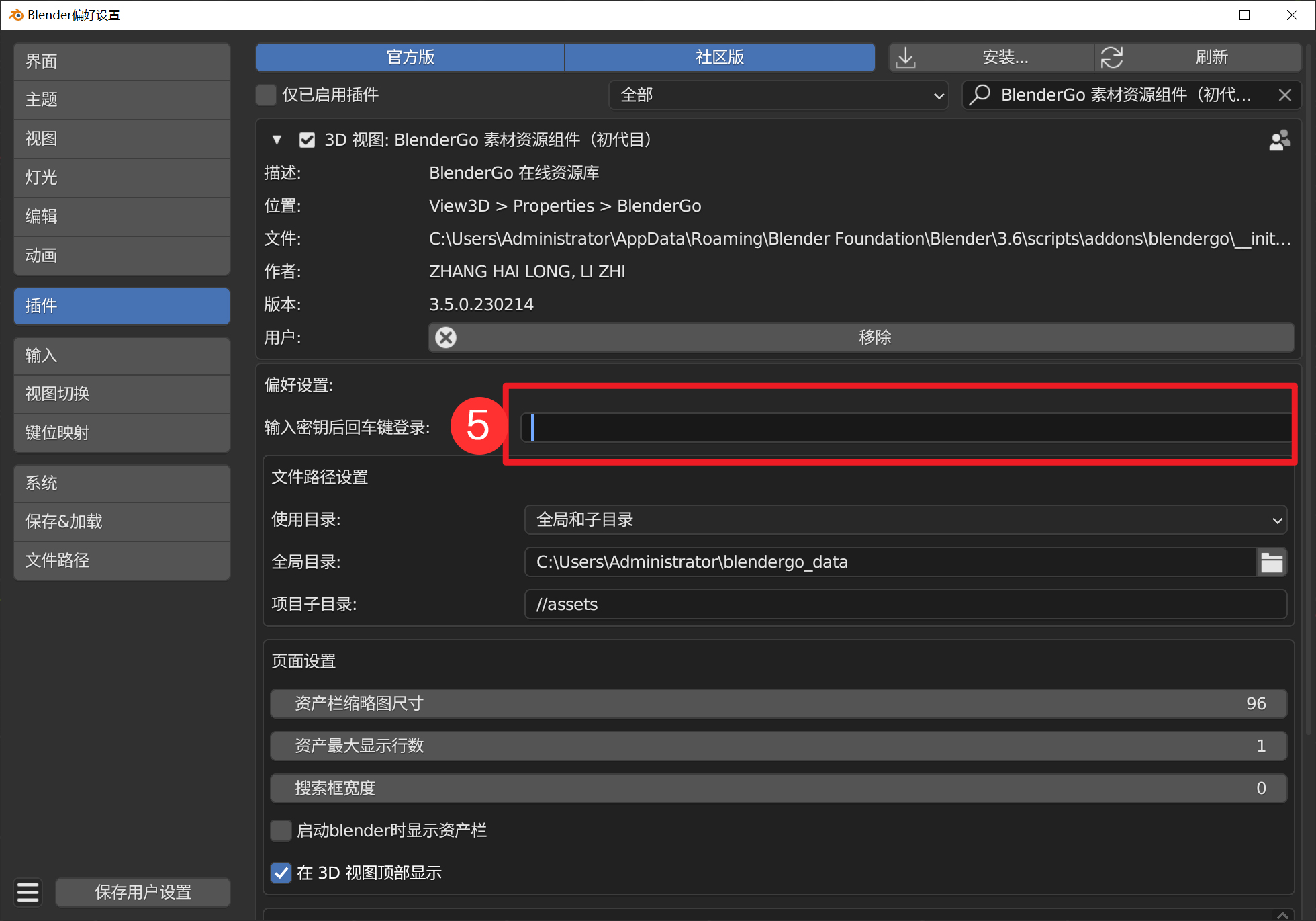1316x921 pixels.
Task: Clear the add-on search text
Action: click(x=1284, y=95)
